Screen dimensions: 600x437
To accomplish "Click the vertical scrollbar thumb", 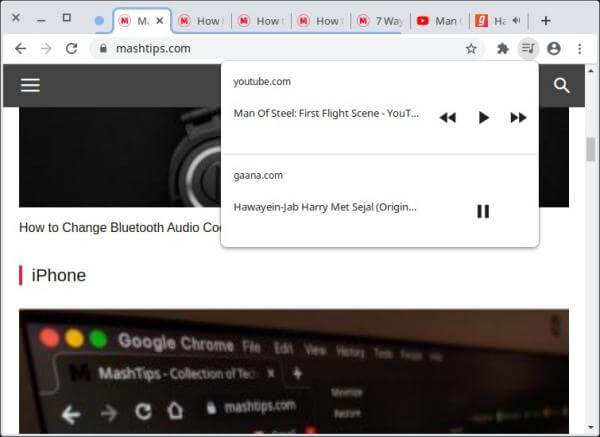I will pyautogui.click(x=591, y=150).
